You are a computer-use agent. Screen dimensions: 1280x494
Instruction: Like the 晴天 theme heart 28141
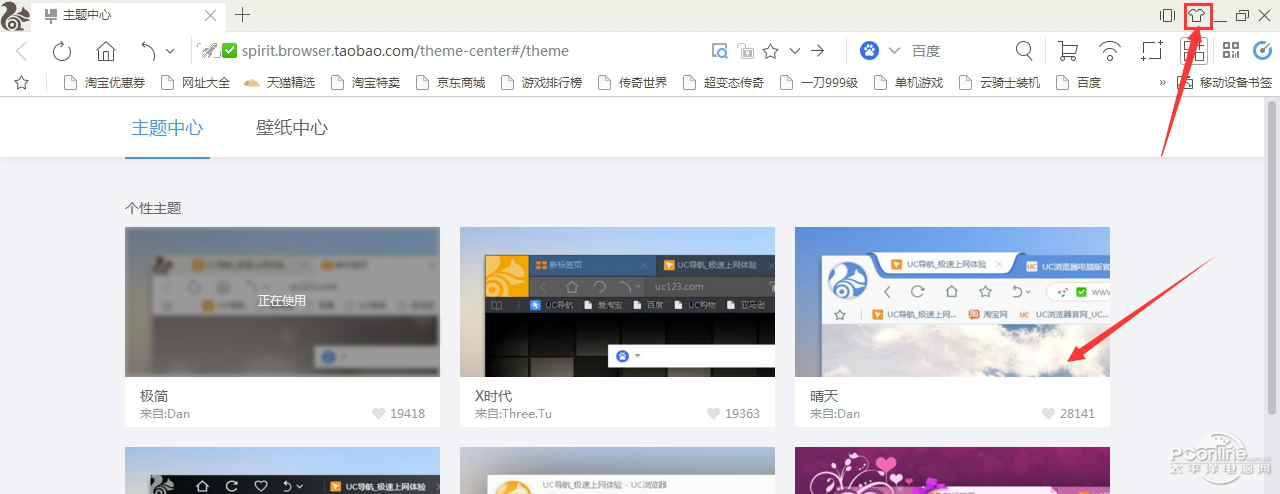pyautogui.click(x=1048, y=413)
